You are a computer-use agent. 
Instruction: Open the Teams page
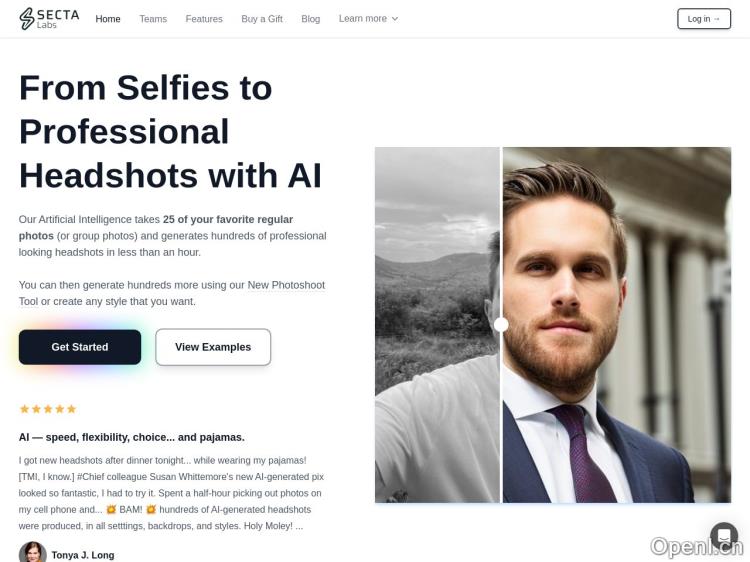153,19
